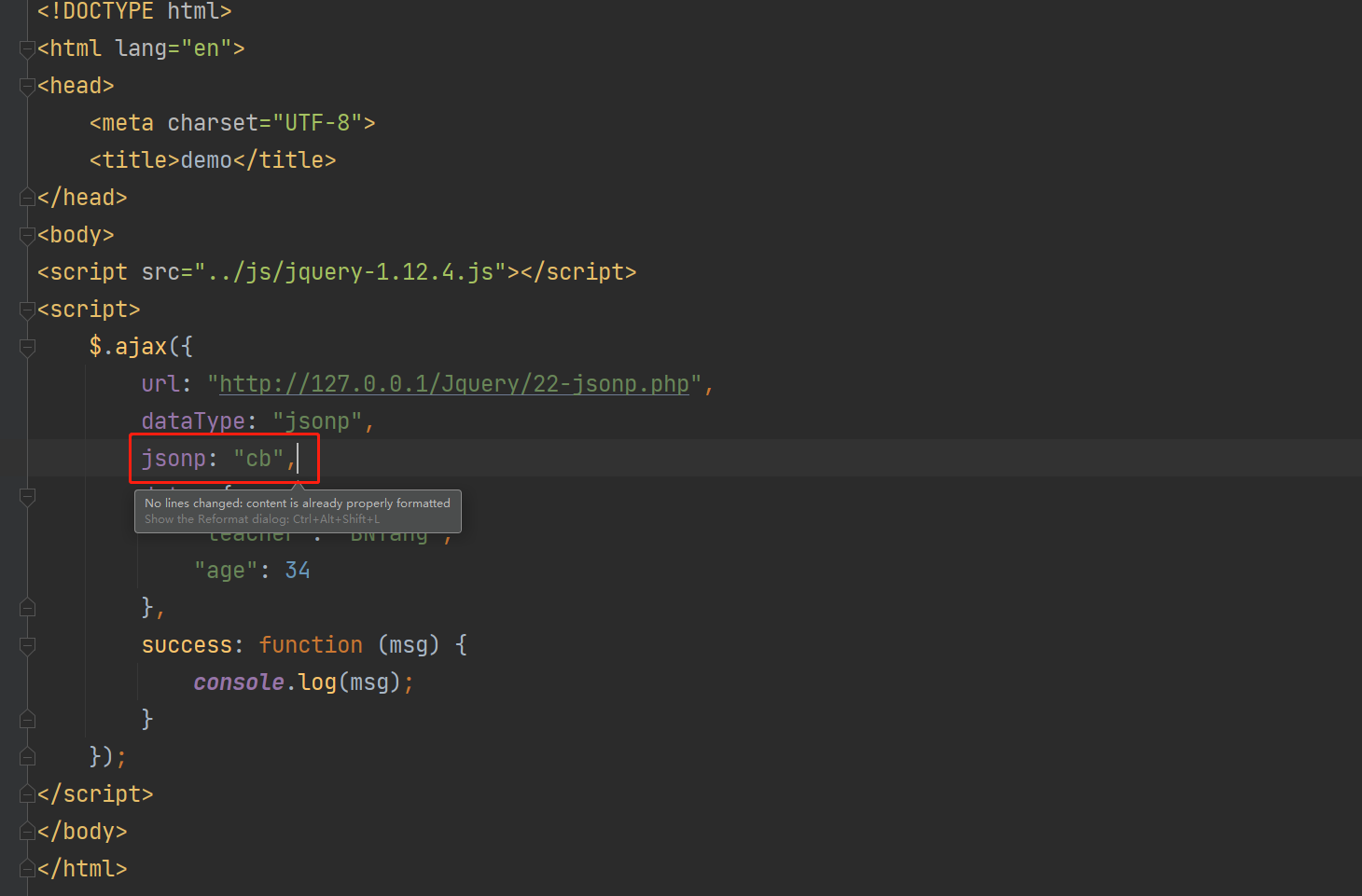1362x896 pixels.
Task: Click the word demo inside title tag
Action: tap(206, 160)
